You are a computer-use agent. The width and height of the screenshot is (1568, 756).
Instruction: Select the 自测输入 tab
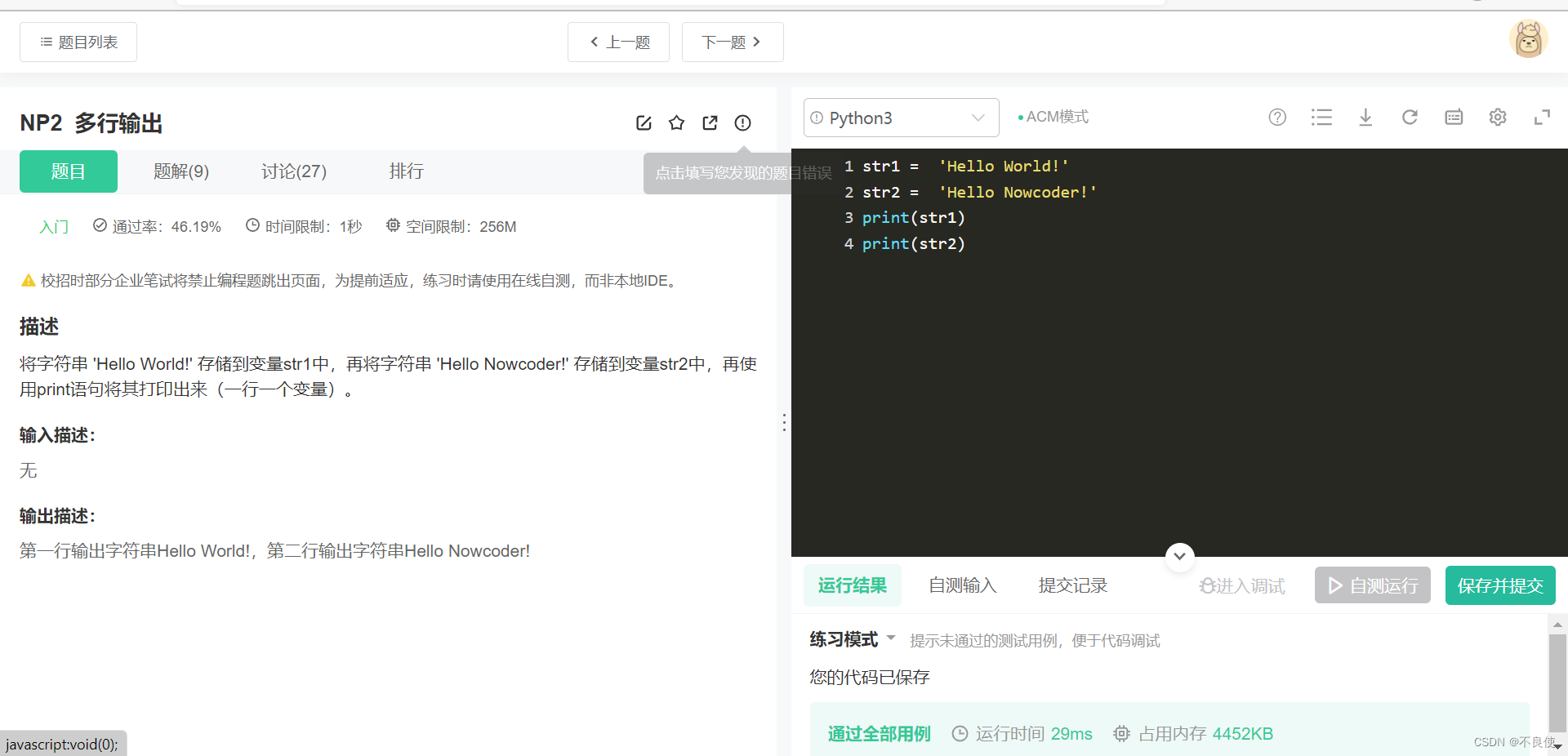[963, 585]
